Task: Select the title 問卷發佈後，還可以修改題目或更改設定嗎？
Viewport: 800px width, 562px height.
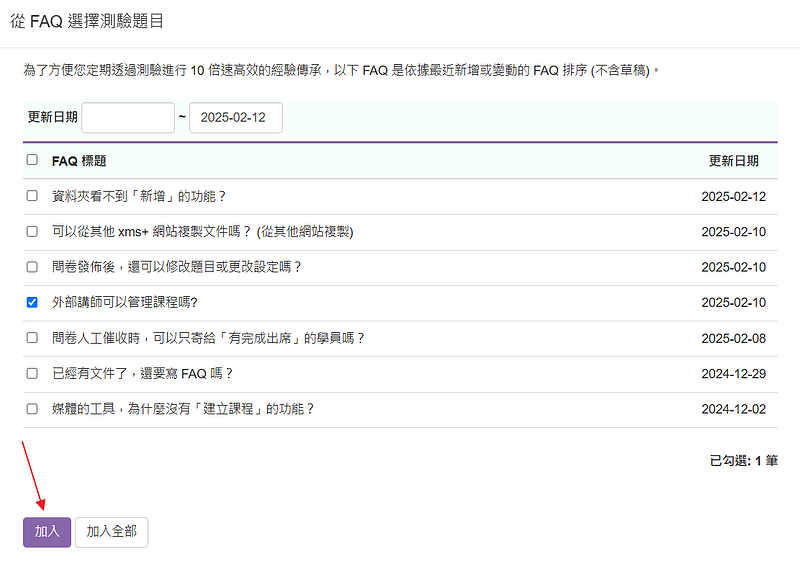Action: (177, 267)
